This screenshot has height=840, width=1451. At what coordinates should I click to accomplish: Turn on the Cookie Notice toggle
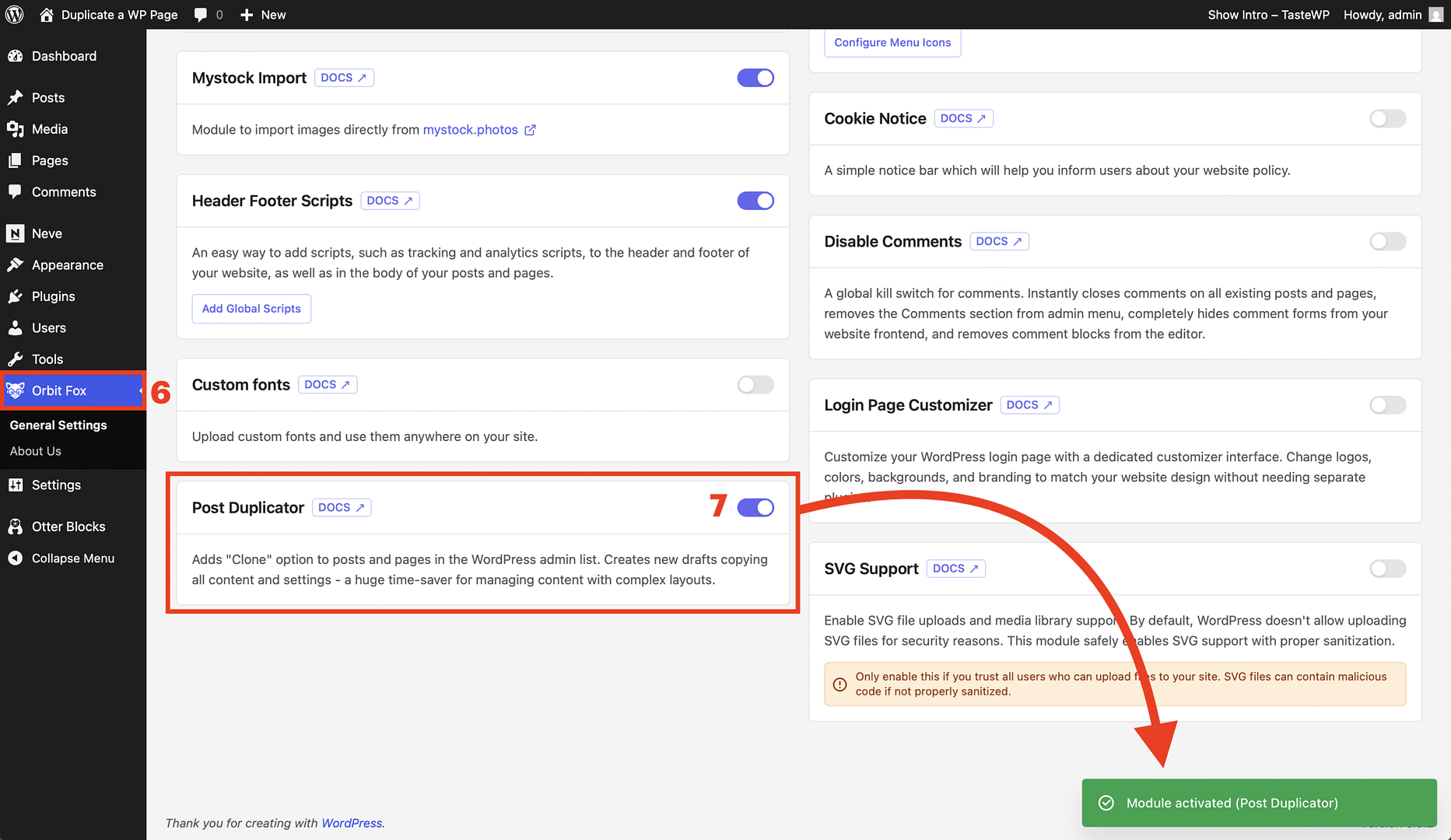pos(1387,119)
